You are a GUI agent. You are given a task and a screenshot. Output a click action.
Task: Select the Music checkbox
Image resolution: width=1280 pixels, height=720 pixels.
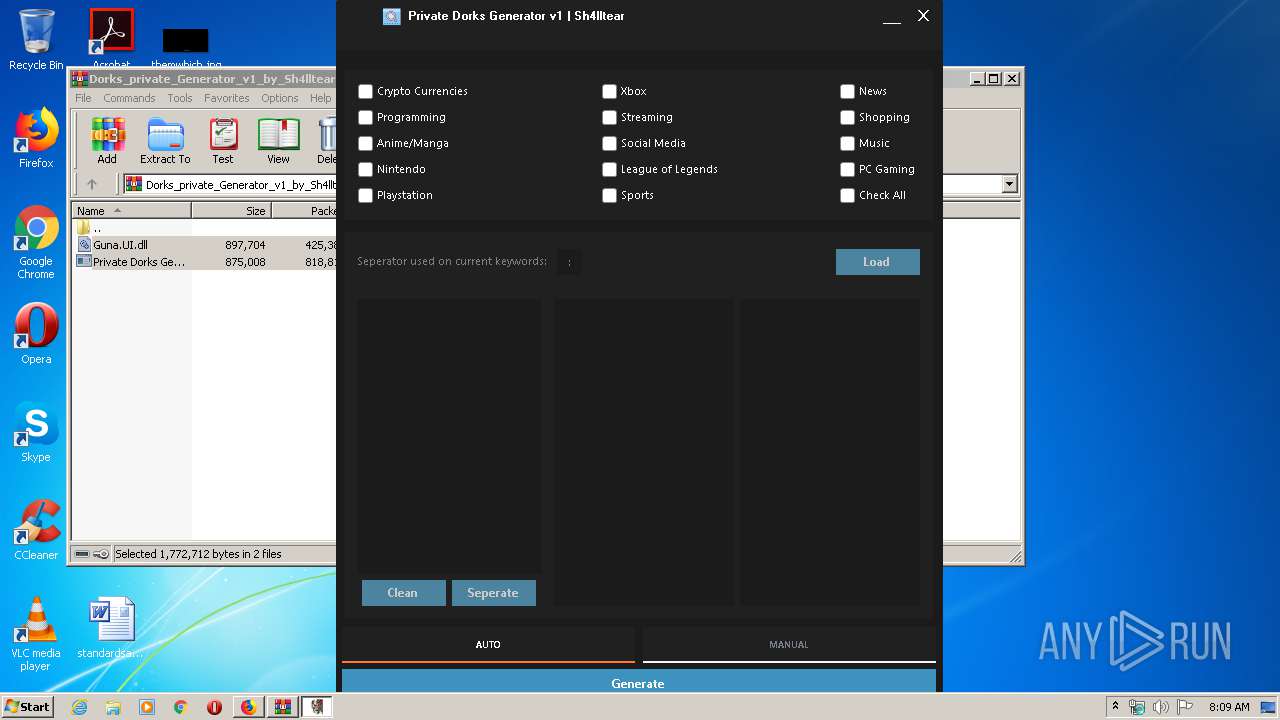coord(848,143)
